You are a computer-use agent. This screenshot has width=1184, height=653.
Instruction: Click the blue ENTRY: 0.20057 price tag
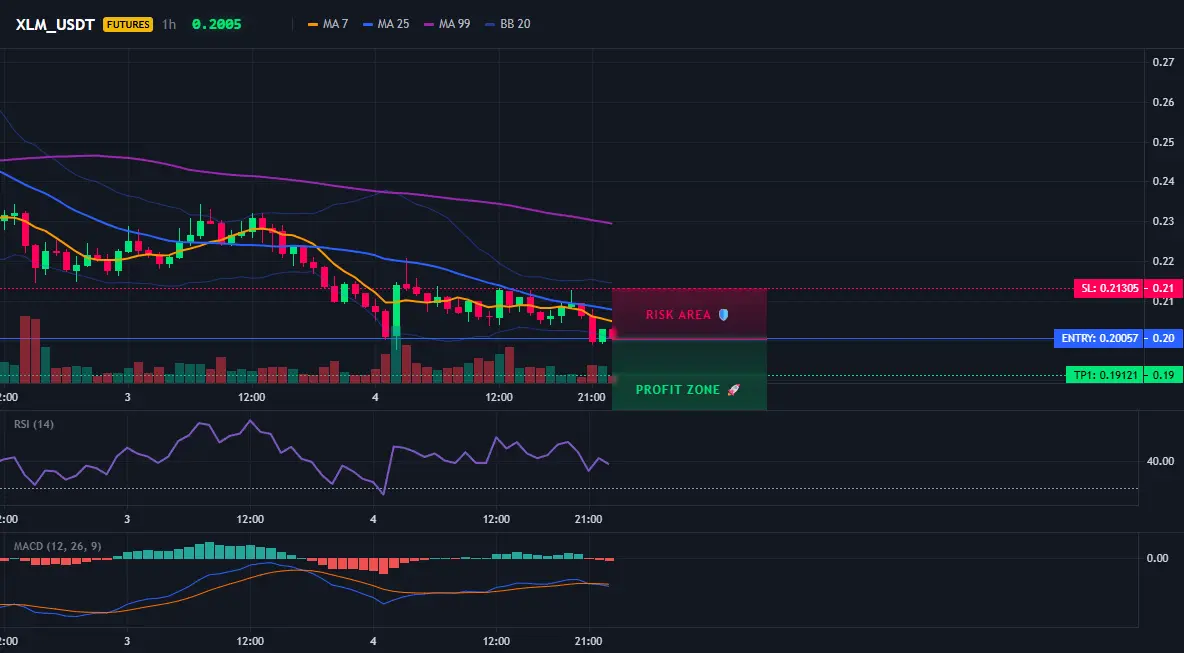point(1099,339)
